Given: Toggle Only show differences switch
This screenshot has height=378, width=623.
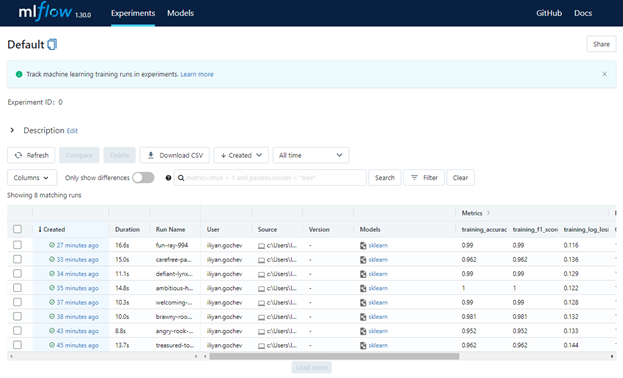Looking at the screenshot, I should pyautogui.click(x=143, y=178).
